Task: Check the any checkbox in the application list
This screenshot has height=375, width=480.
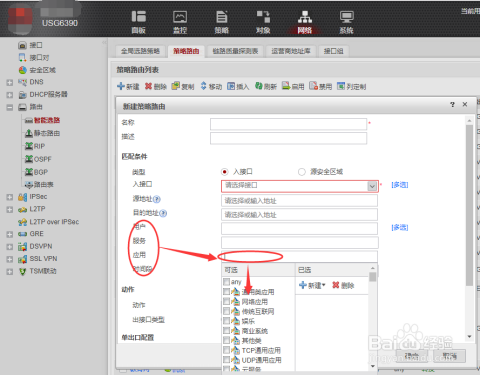Action: click(226, 282)
